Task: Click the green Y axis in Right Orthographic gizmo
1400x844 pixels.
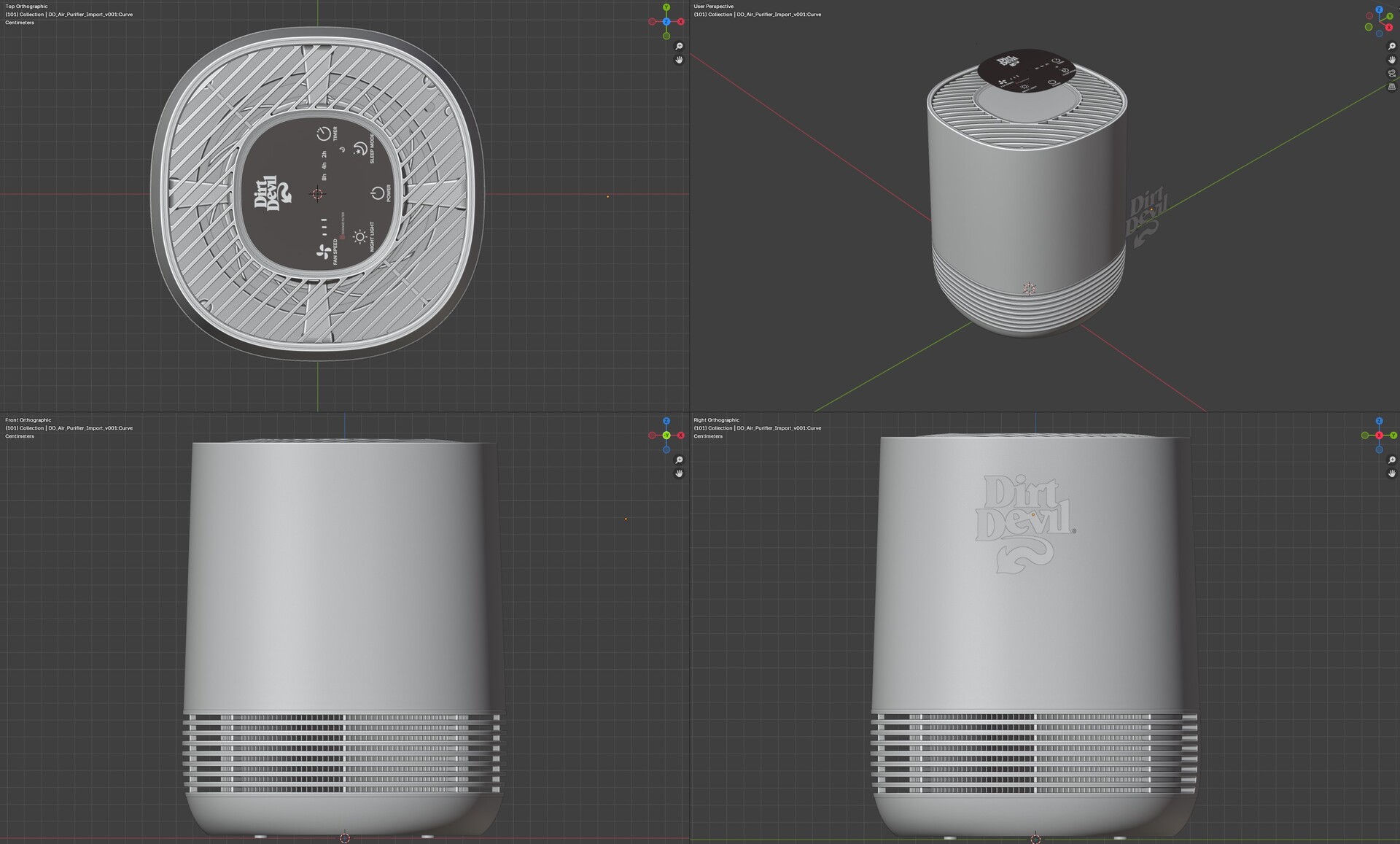Action: (1393, 435)
